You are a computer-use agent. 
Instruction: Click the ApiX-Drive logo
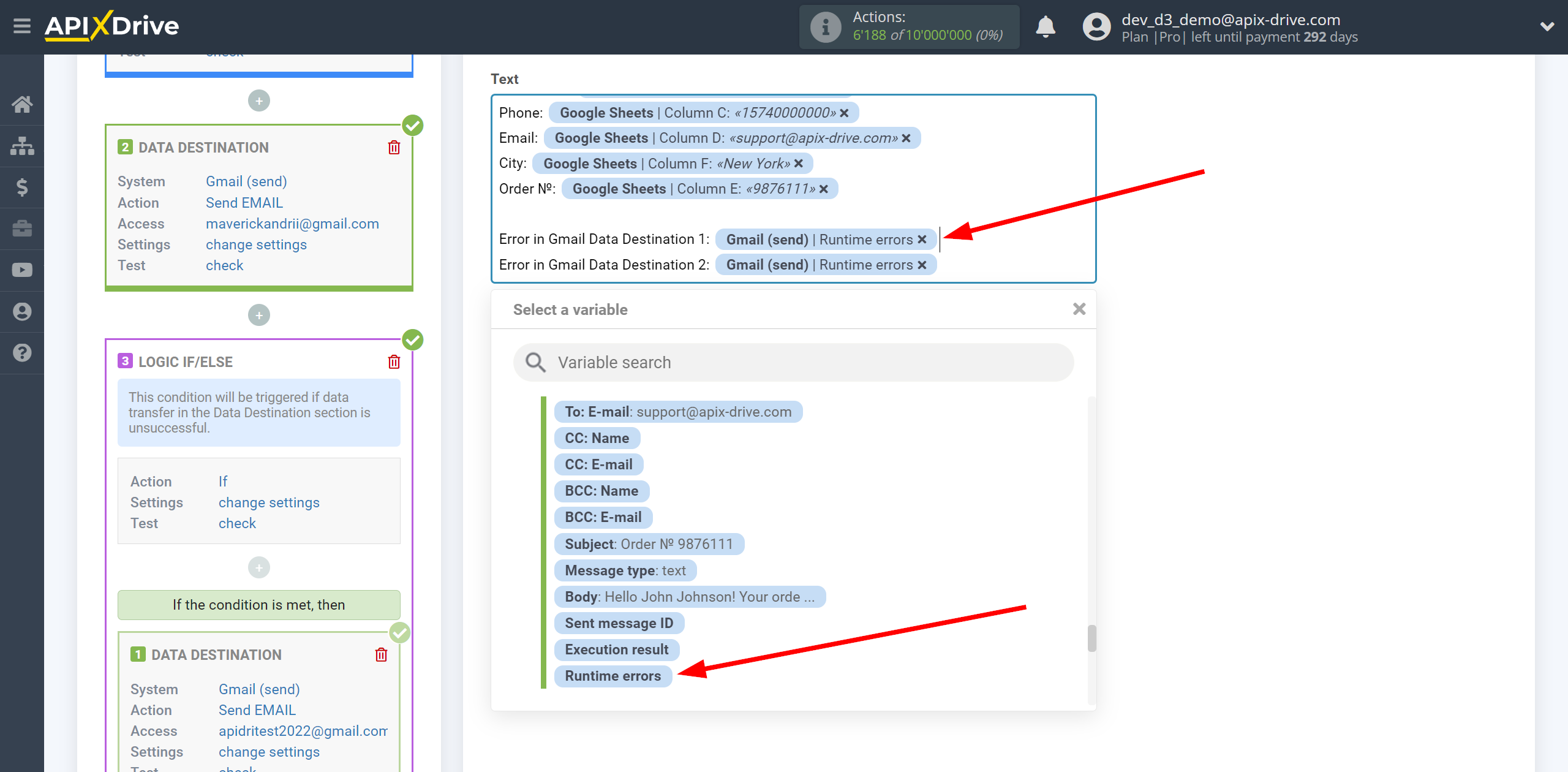(112, 26)
